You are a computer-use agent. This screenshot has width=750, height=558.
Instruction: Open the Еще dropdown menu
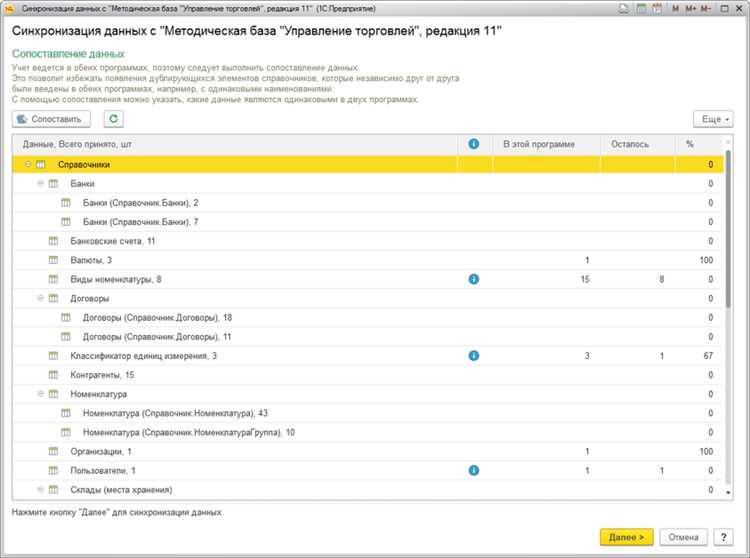pos(713,119)
